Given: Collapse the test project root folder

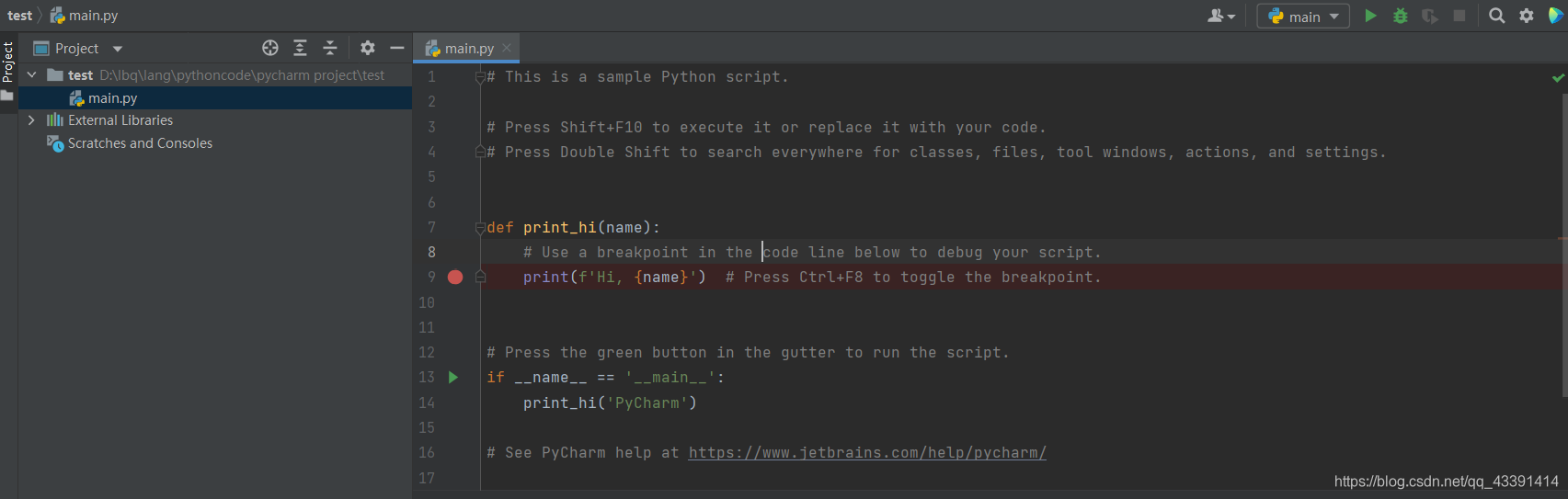Looking at the screenshot, I should [32, 74].
